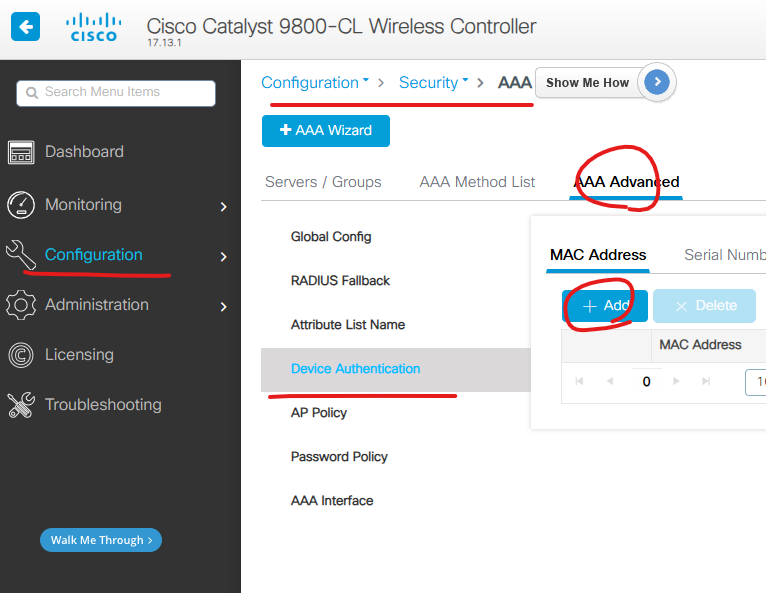The height and width of the screenshot is (593, 766).
Task: Click the table's select-all header cell
Action: pos(607,345)
